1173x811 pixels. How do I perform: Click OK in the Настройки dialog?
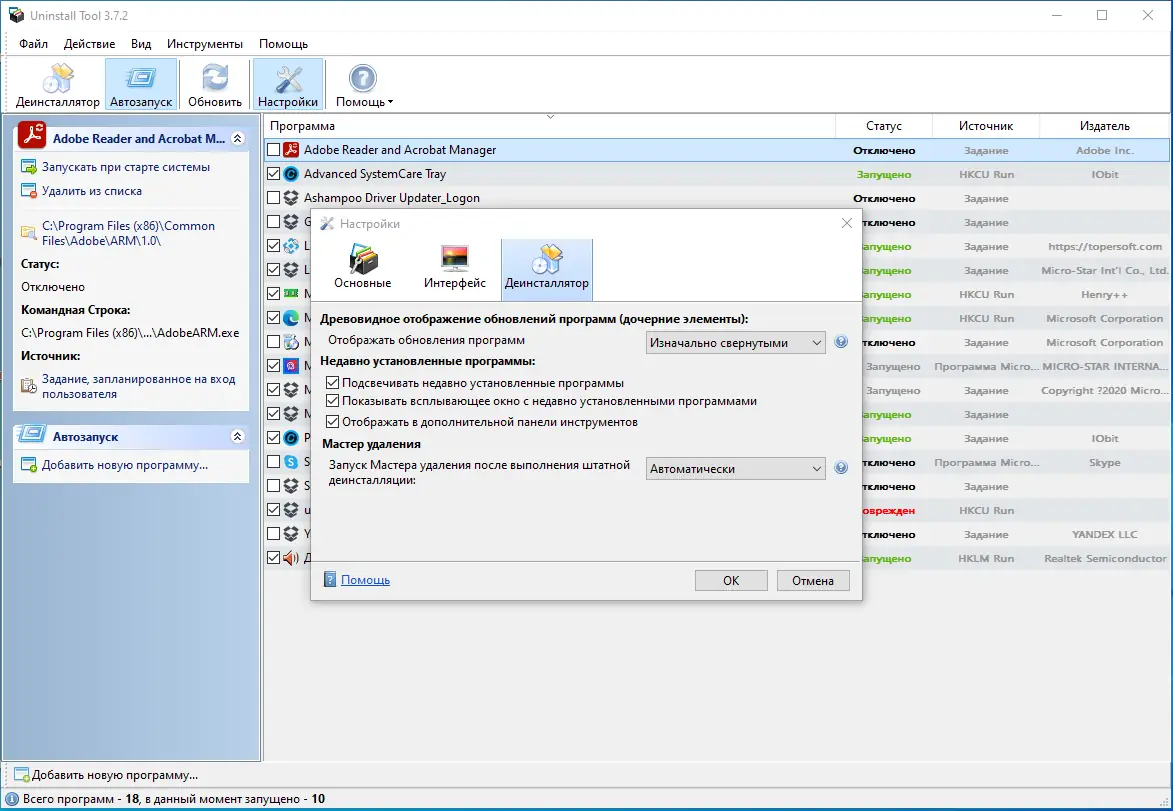click(x=731, y=581)
